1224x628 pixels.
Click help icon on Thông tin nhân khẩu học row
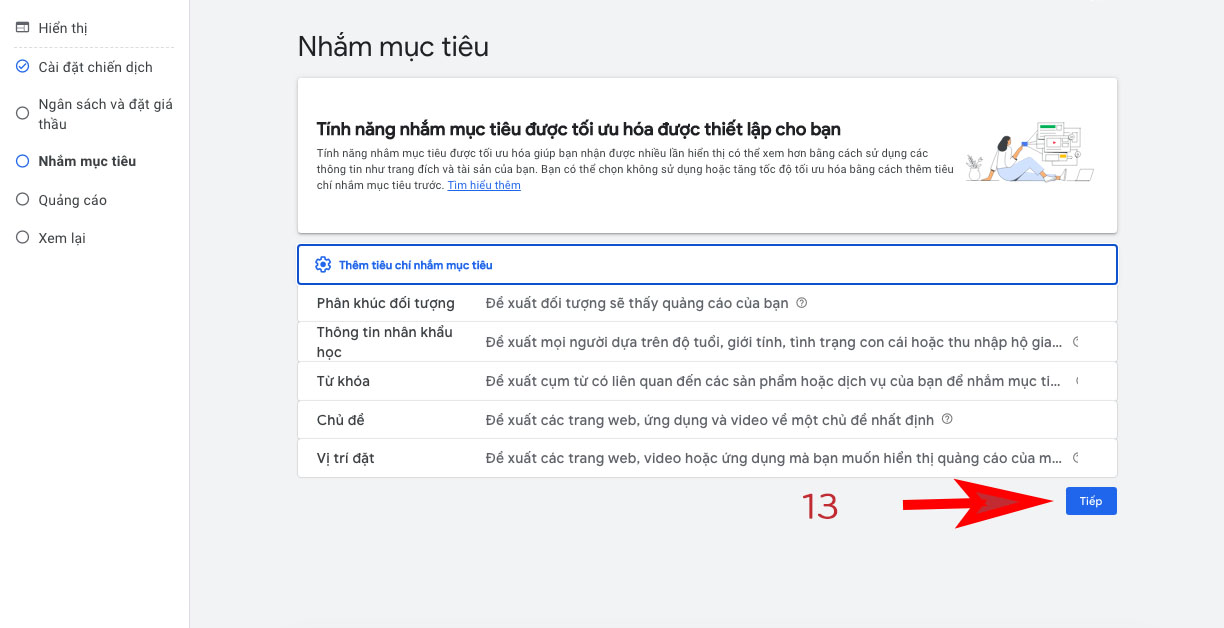pyautogui.click(x=1076, y=342)
